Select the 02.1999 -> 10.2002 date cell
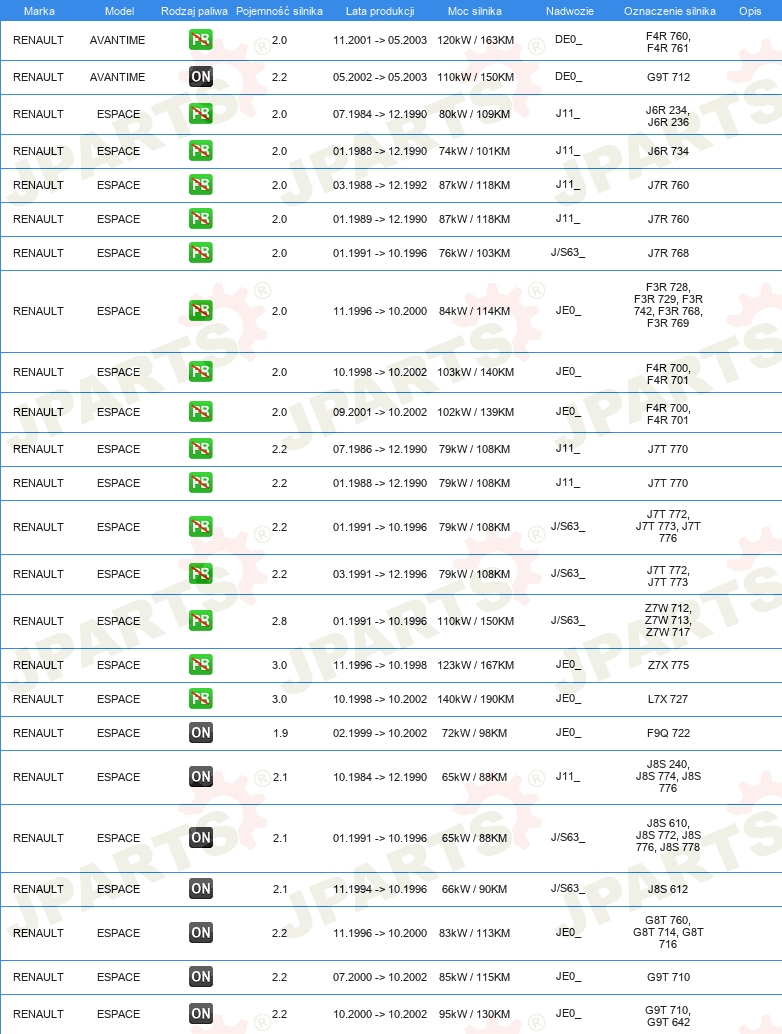The image size is (782, 1034). tap(380, 733)
